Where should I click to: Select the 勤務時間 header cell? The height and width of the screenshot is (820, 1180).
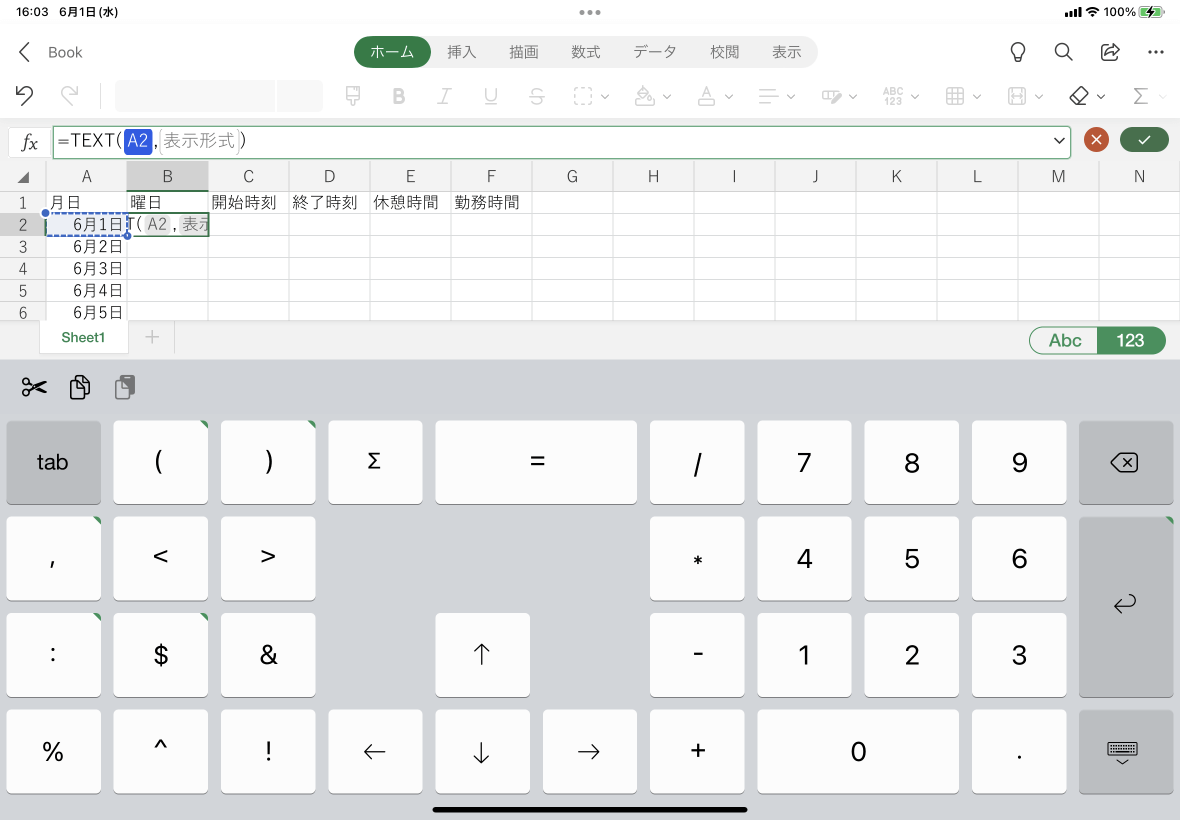pyautogui.click(x=491, y=203)
